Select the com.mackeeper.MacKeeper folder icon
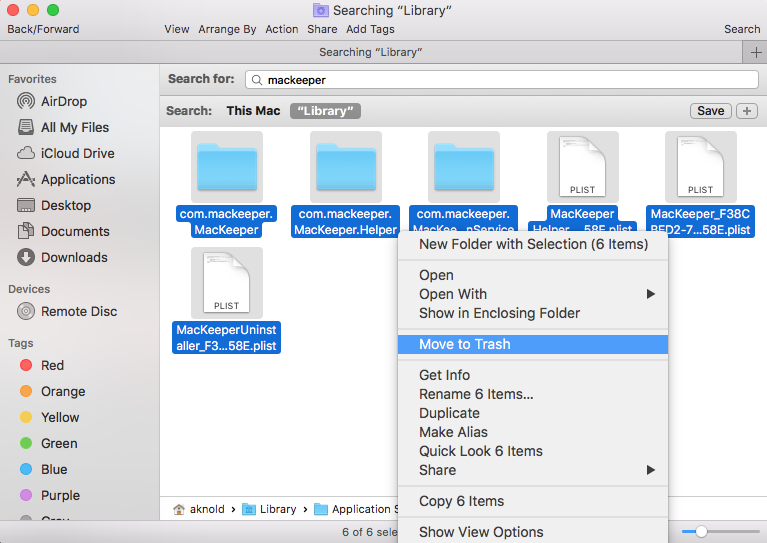Screen dimensions: 767x543 tap(227, 167)
